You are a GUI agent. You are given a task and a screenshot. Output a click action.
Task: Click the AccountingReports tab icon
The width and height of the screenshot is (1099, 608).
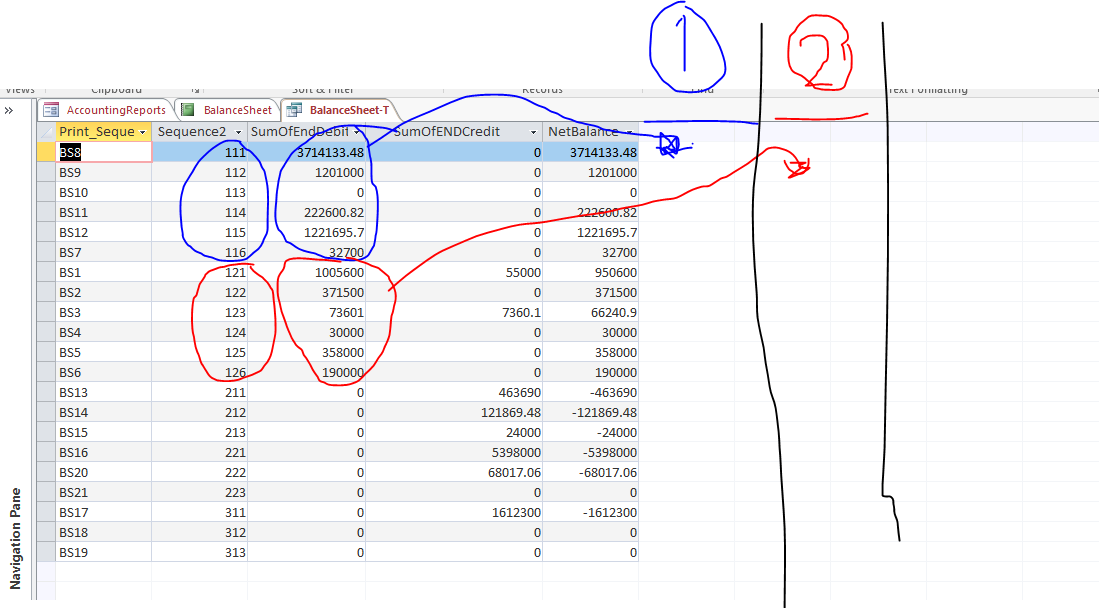click(51, 110)
